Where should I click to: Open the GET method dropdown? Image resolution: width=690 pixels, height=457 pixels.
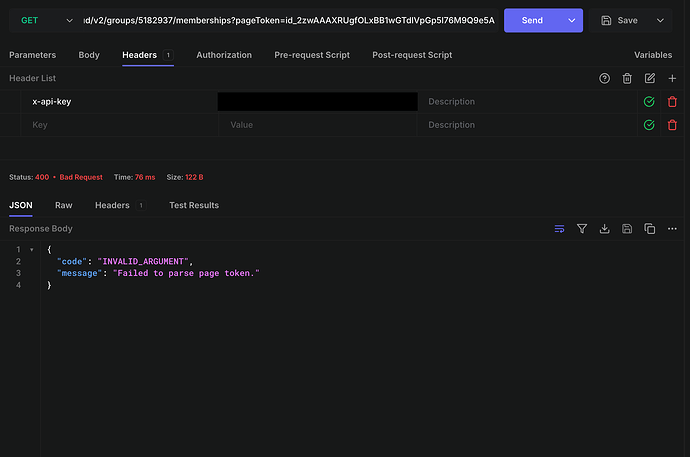coord(46,20)
